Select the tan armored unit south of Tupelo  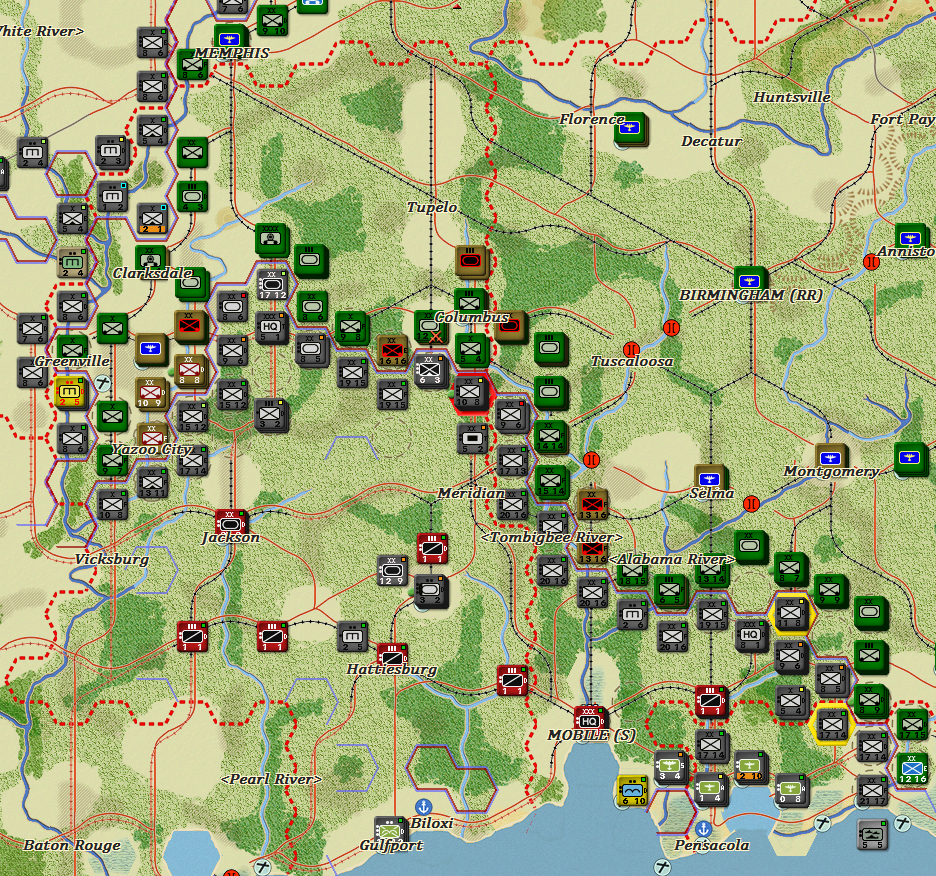[471, 260]
